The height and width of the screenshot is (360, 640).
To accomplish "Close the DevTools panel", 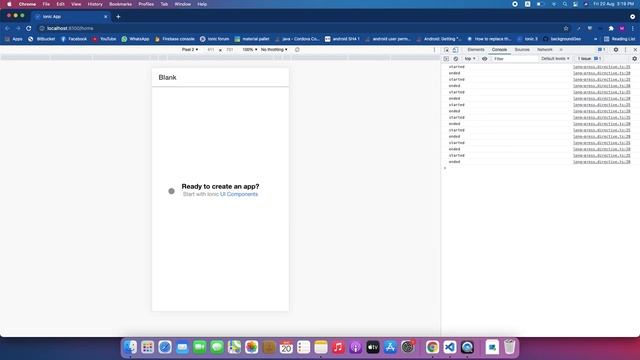I will (x=635, y=50).
